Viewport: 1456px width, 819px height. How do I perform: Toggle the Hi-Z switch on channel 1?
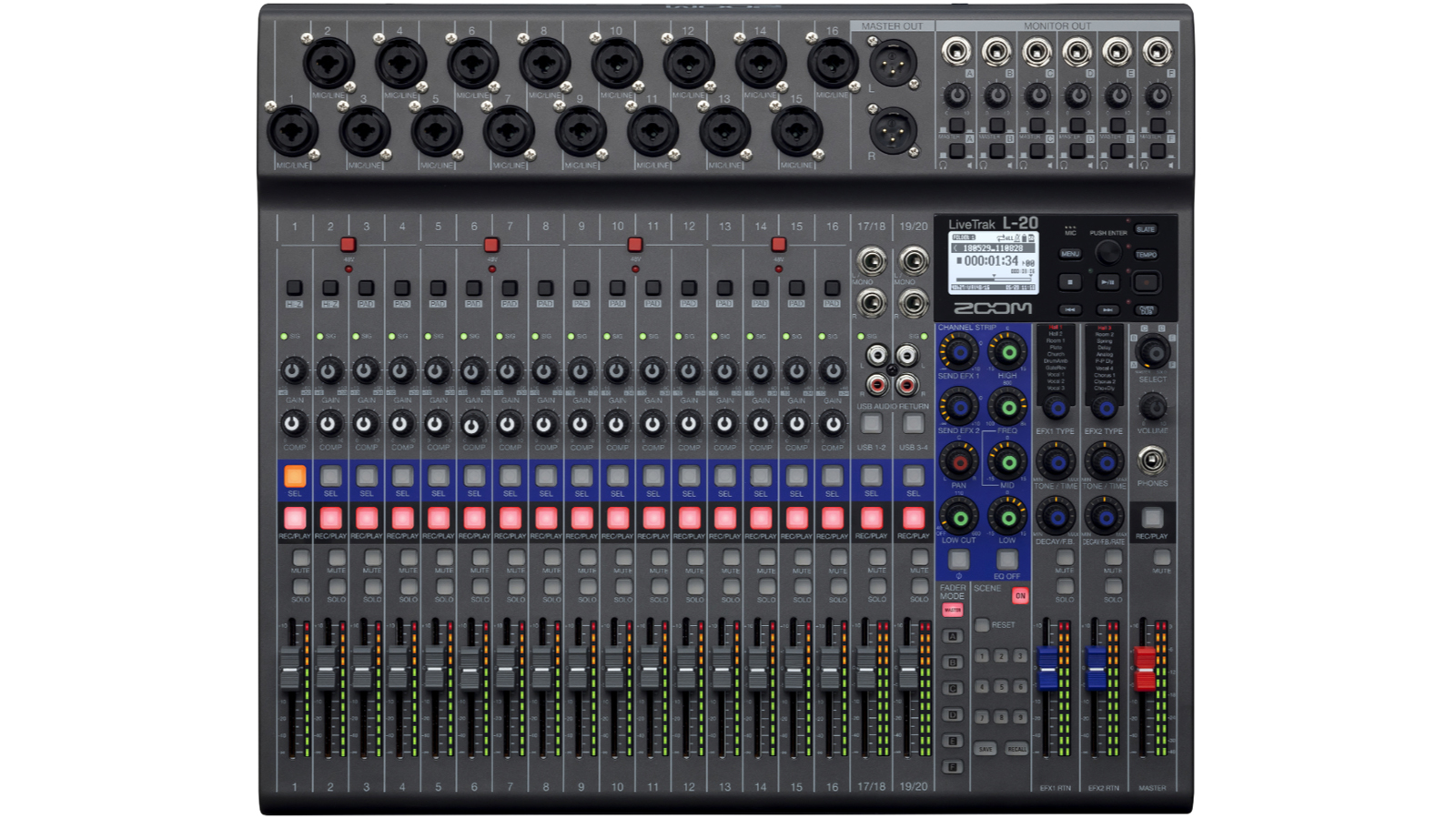point(294,288)
